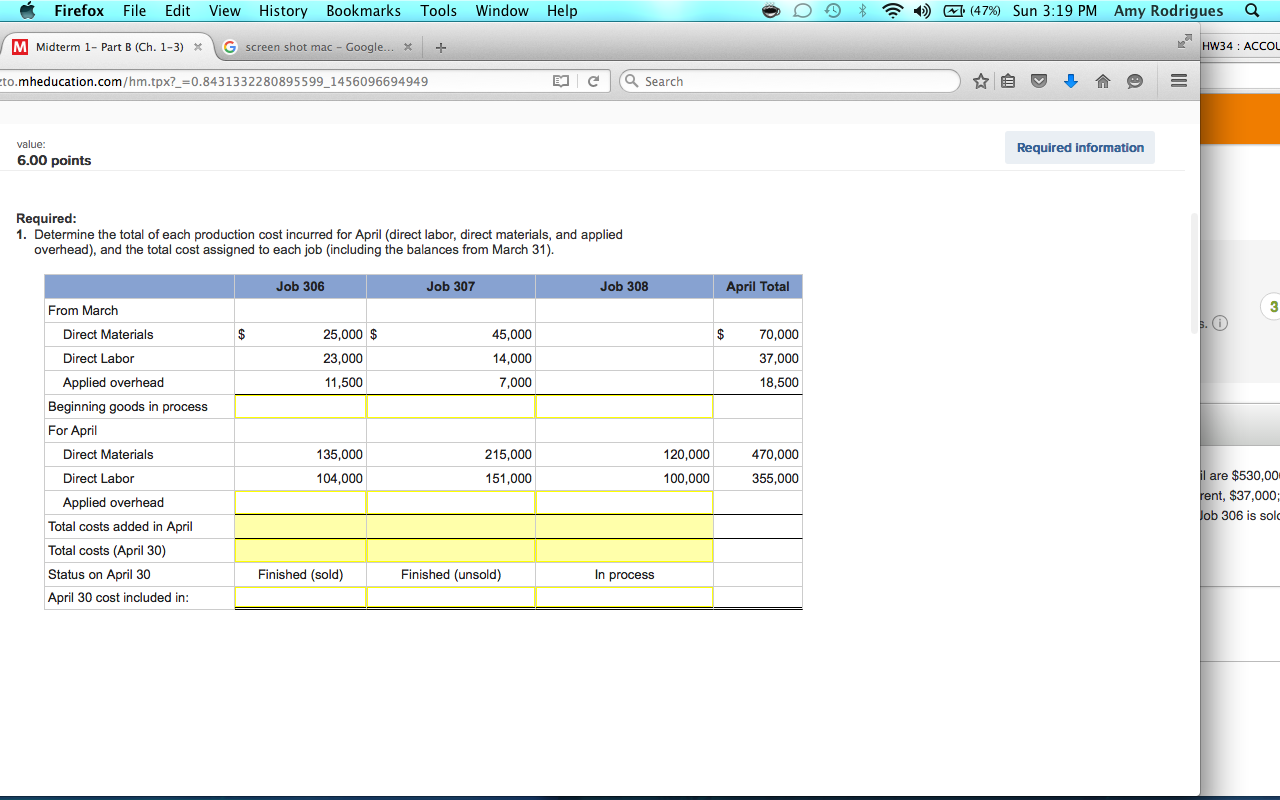Screen dimensions: 1280x800
Task: Click the Amy Rodrigues user menu
Action: tap(1168, 11)
